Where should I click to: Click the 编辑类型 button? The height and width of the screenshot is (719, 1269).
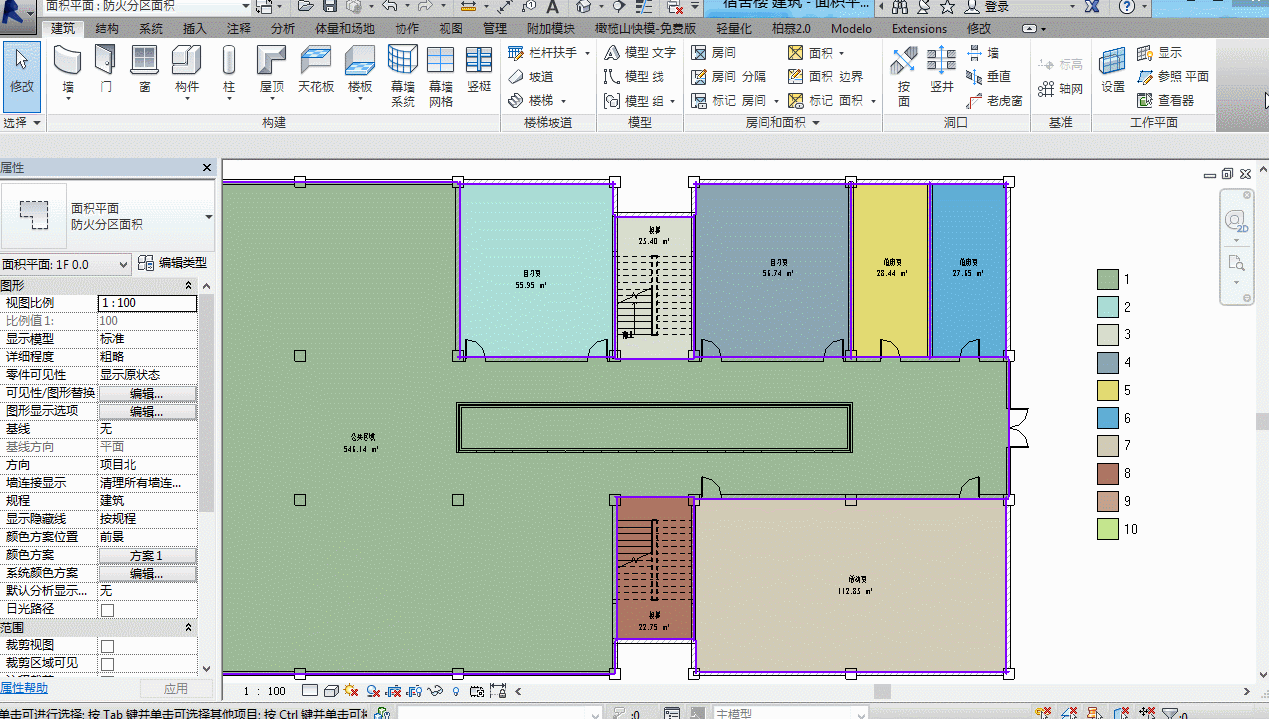pyautogui.click(x=172, y=263)
